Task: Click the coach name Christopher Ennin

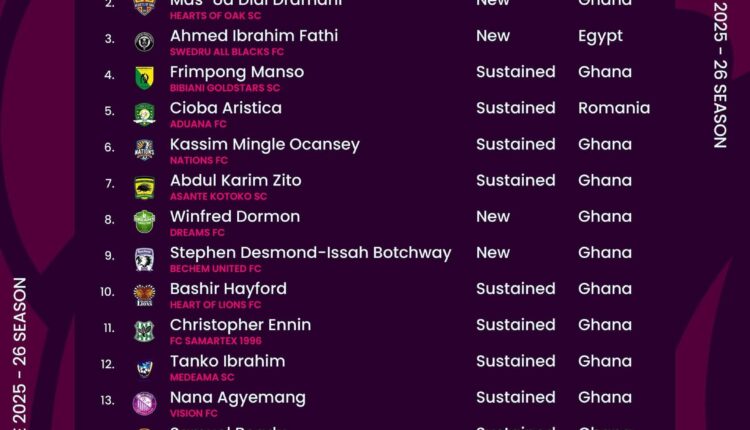Action: [x=240, y=325]
